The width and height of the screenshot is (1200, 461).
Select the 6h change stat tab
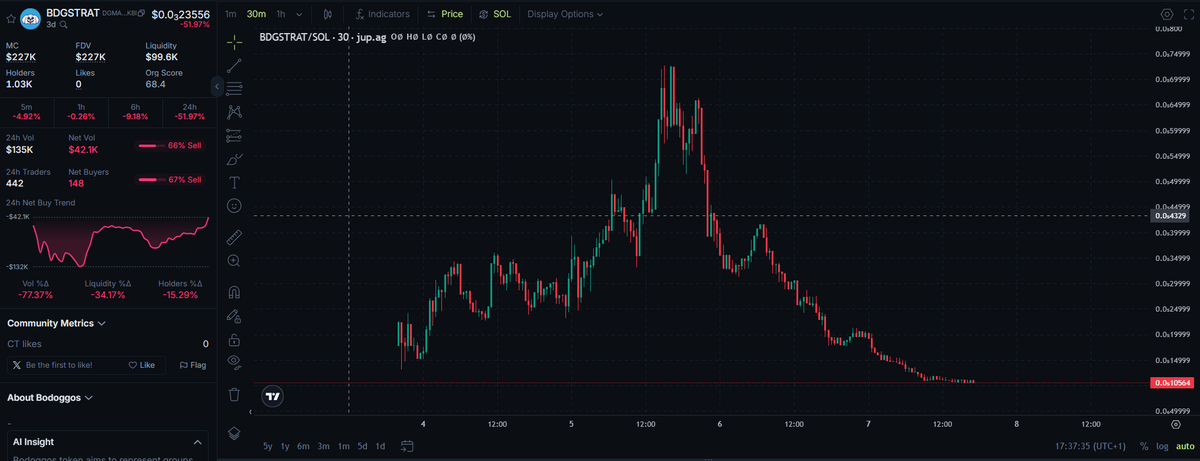pyautogui.click(x=135, y=111)
